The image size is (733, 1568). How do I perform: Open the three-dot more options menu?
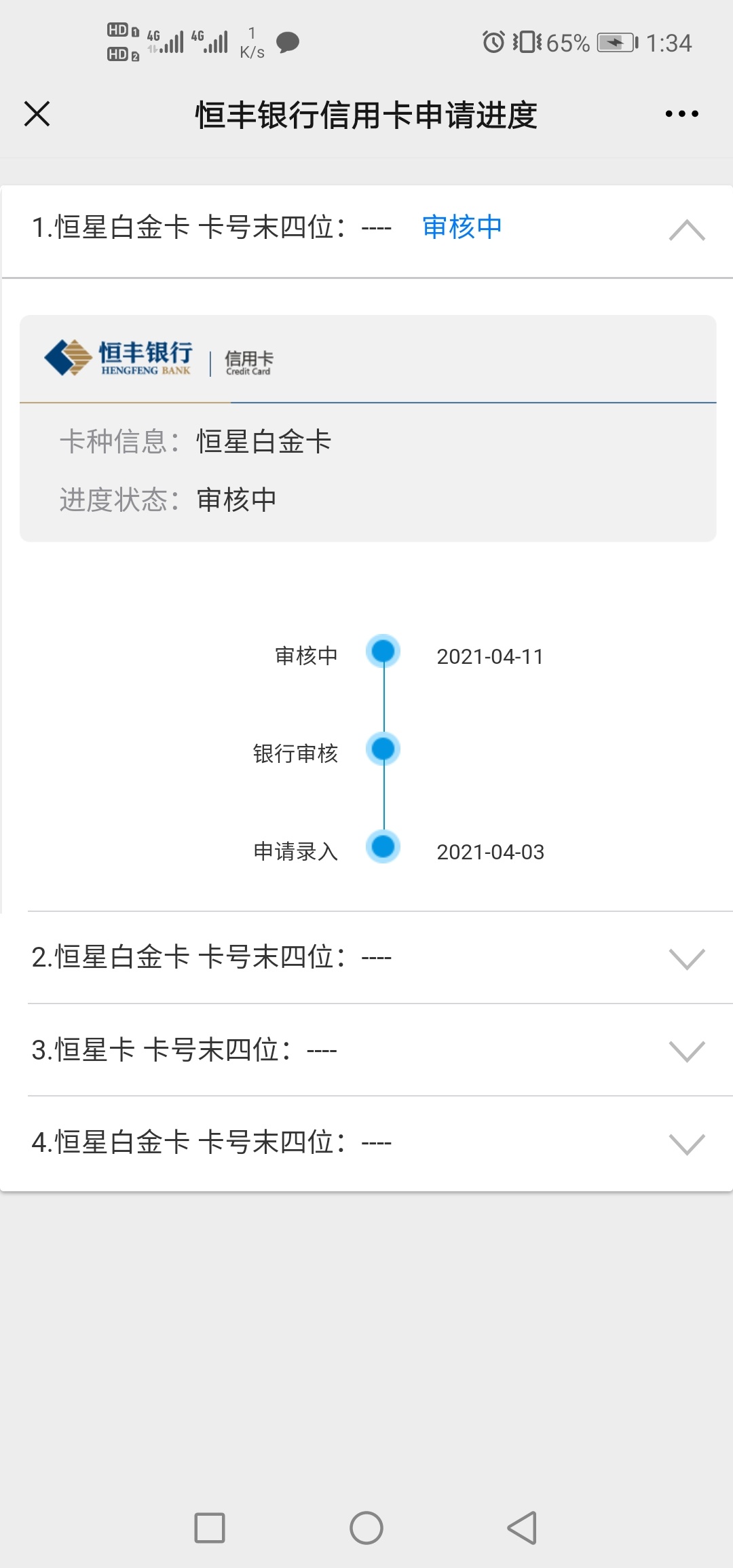point(681,113)
